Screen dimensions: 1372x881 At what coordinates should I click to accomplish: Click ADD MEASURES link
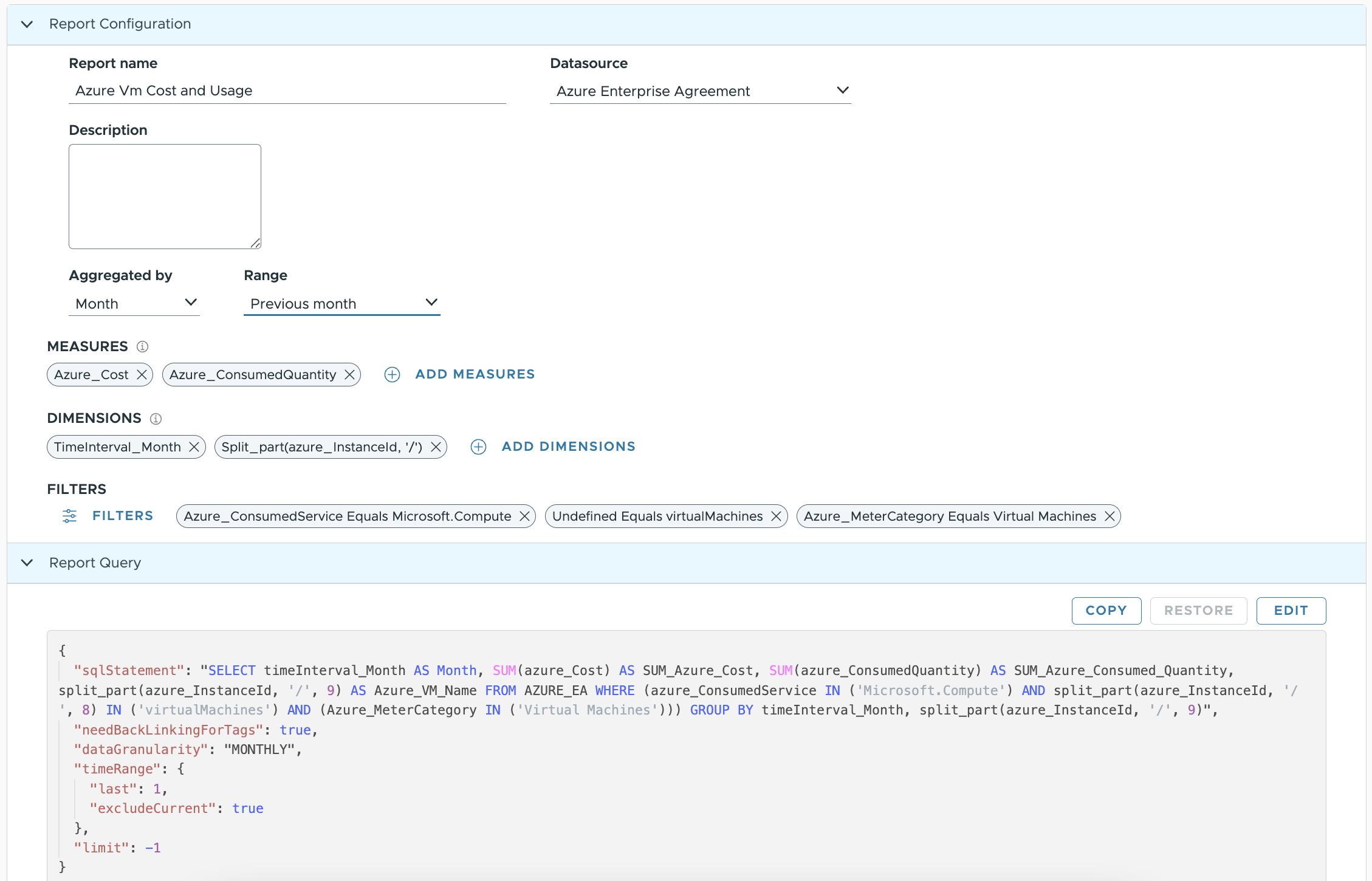(475, 374)
